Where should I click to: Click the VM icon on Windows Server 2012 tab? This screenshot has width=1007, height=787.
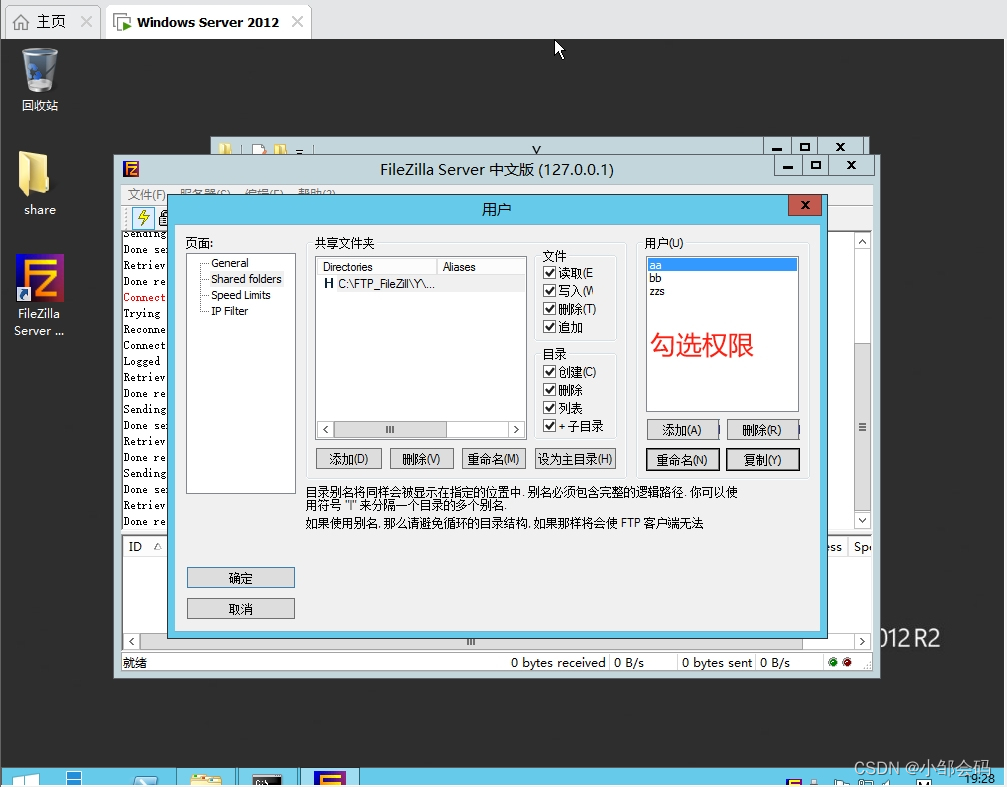122,22
